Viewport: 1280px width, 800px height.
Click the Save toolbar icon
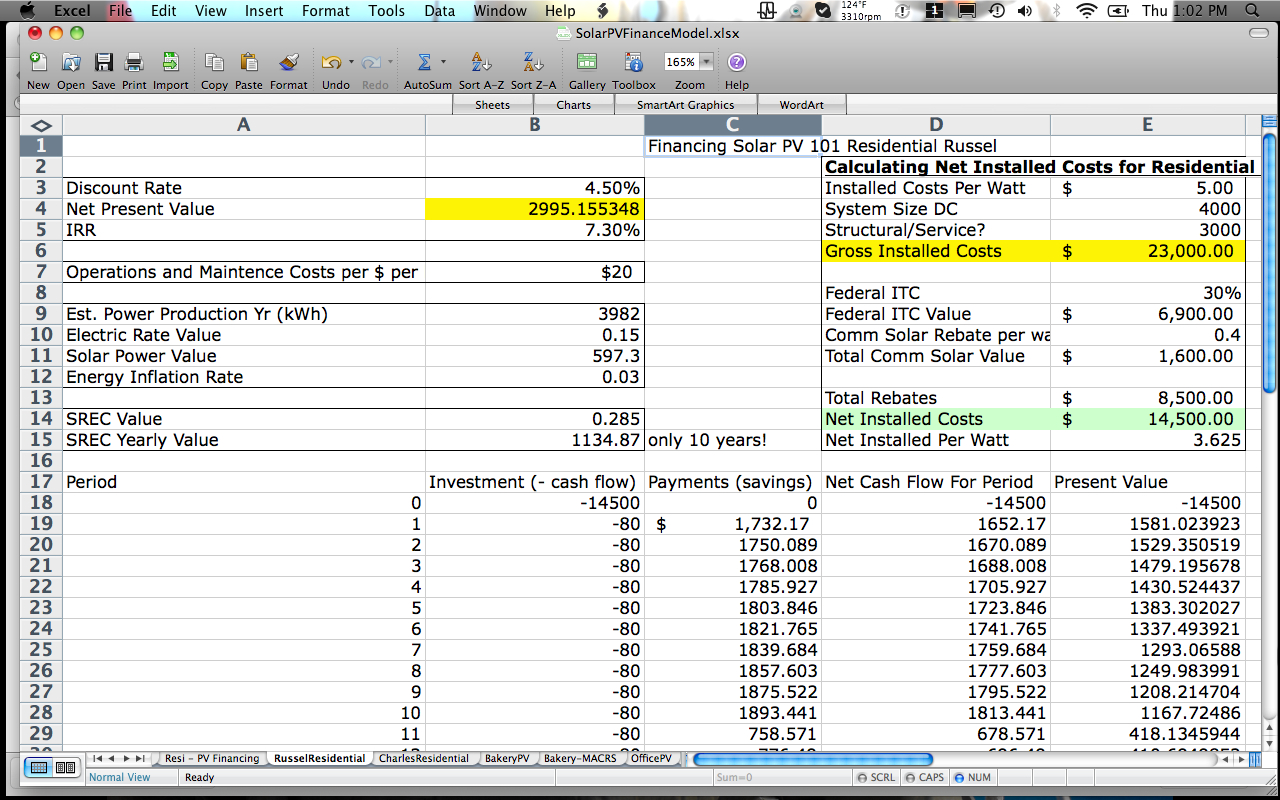tap(103, 63)
